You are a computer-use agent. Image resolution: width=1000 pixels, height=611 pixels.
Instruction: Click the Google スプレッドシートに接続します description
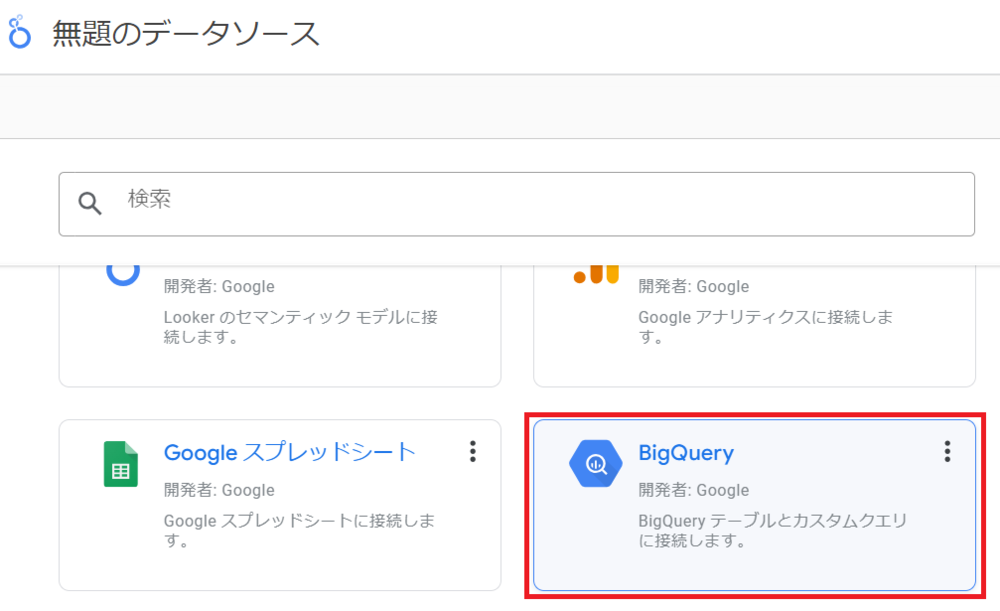pos(300,531)
